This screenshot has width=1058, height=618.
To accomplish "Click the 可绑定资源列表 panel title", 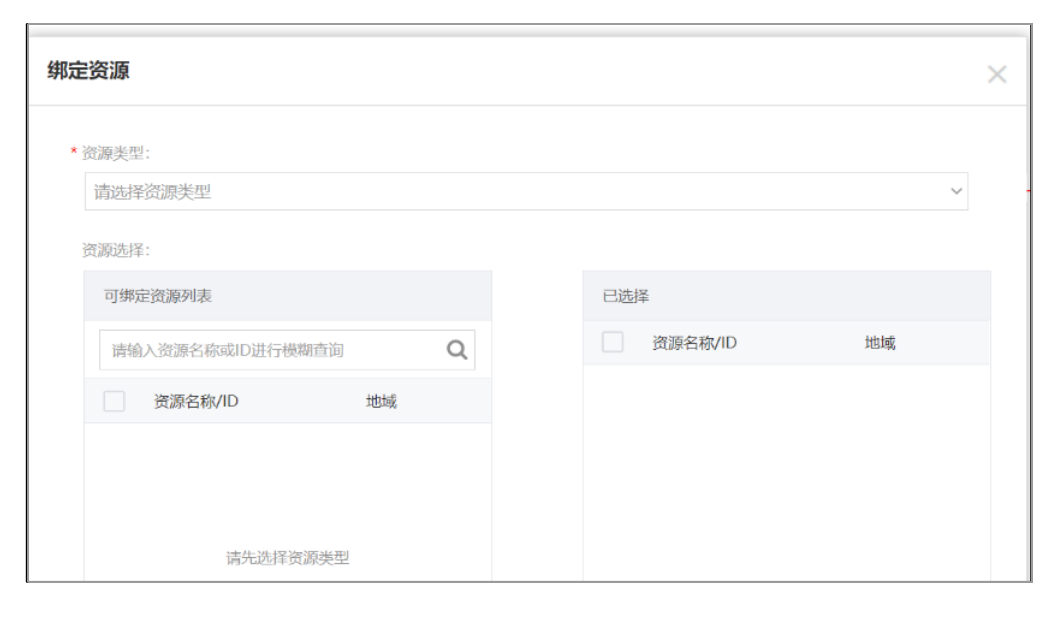I will pyautogui.click(x=158, y=296).
